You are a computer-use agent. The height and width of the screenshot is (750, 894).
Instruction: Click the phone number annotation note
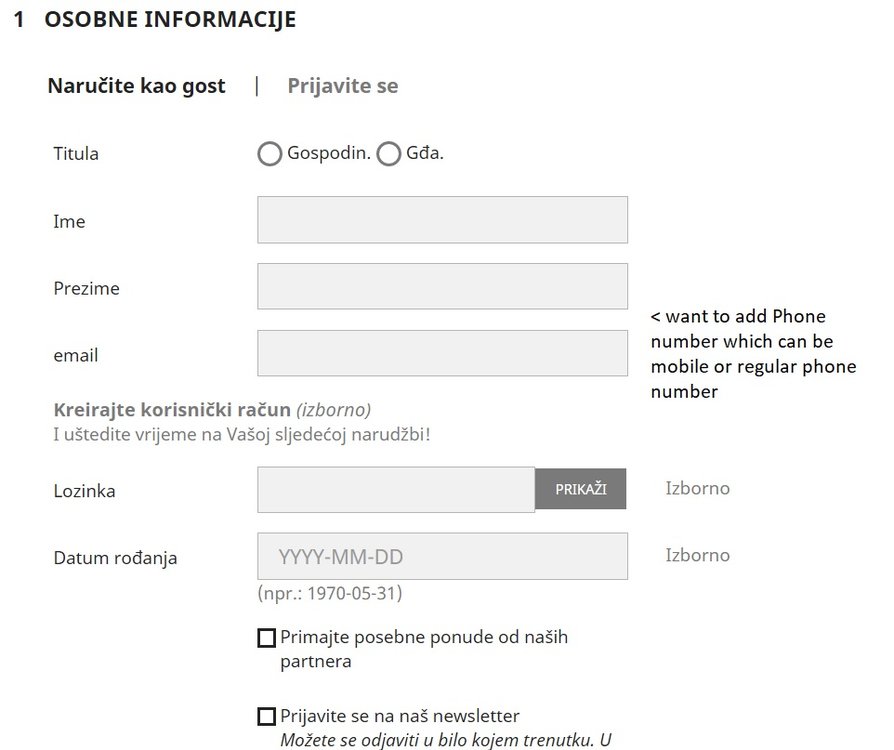753,354
